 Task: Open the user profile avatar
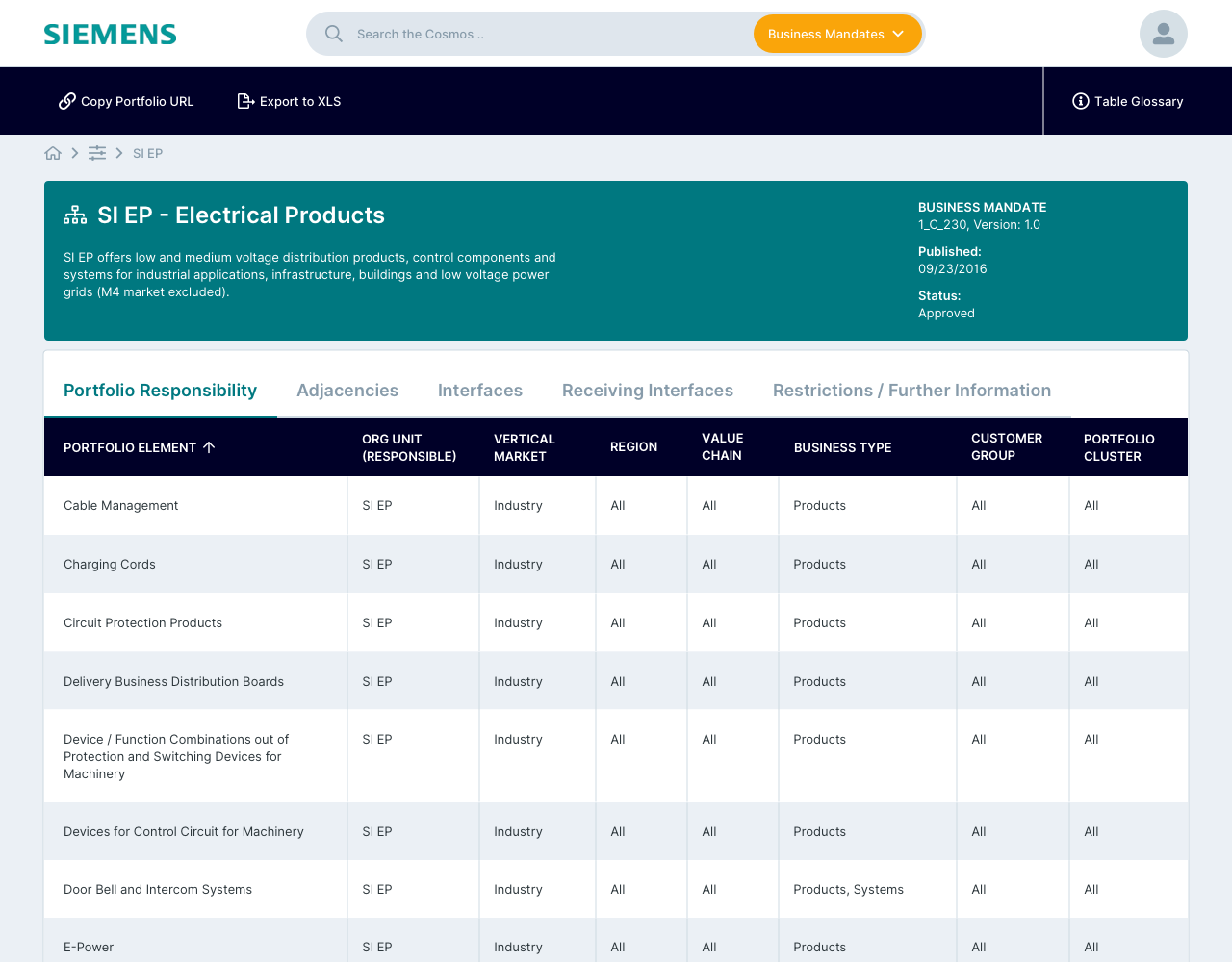click(1163, 34)
